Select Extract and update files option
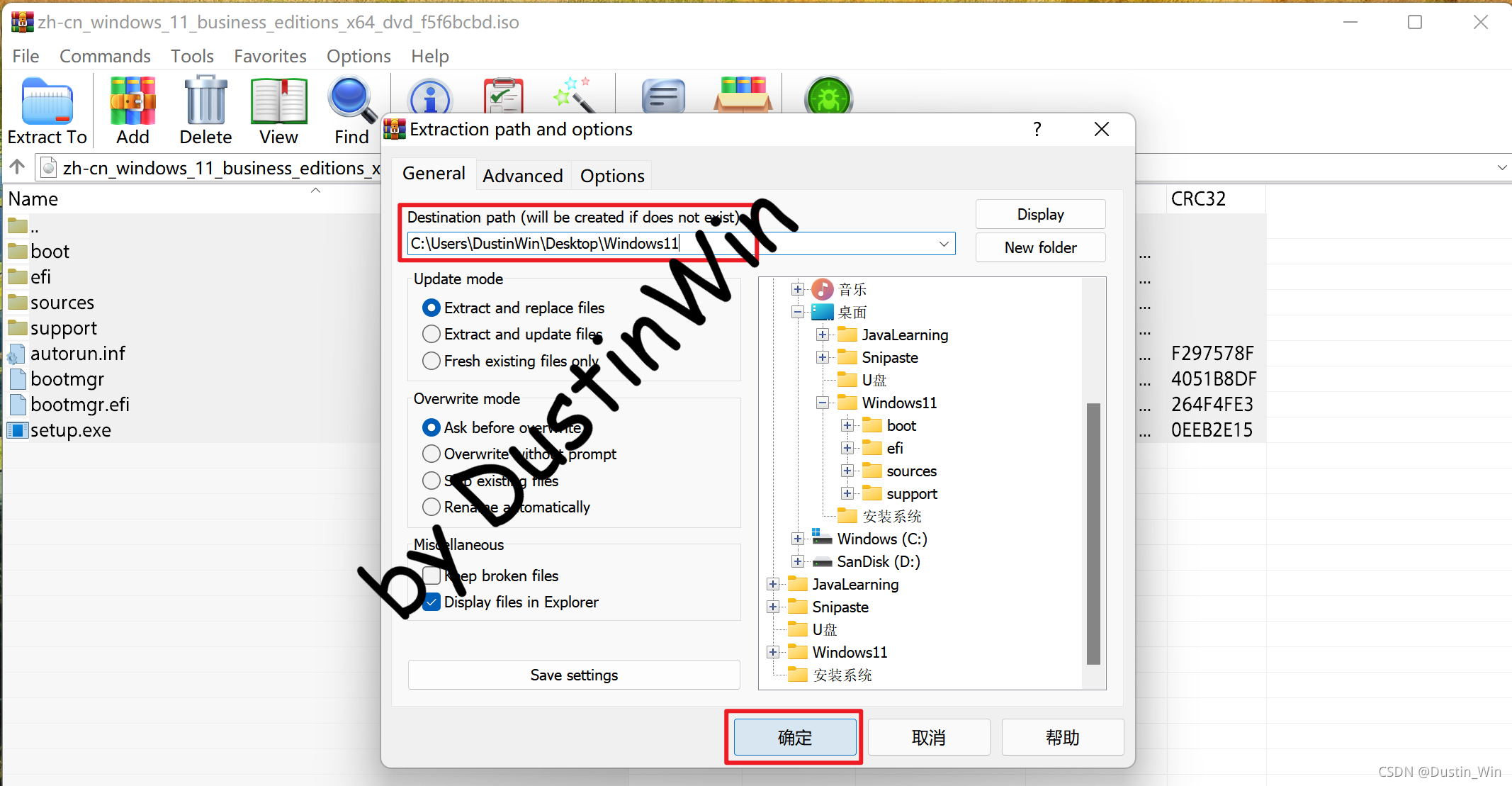1512x786 pixels. tap(431, 334)
